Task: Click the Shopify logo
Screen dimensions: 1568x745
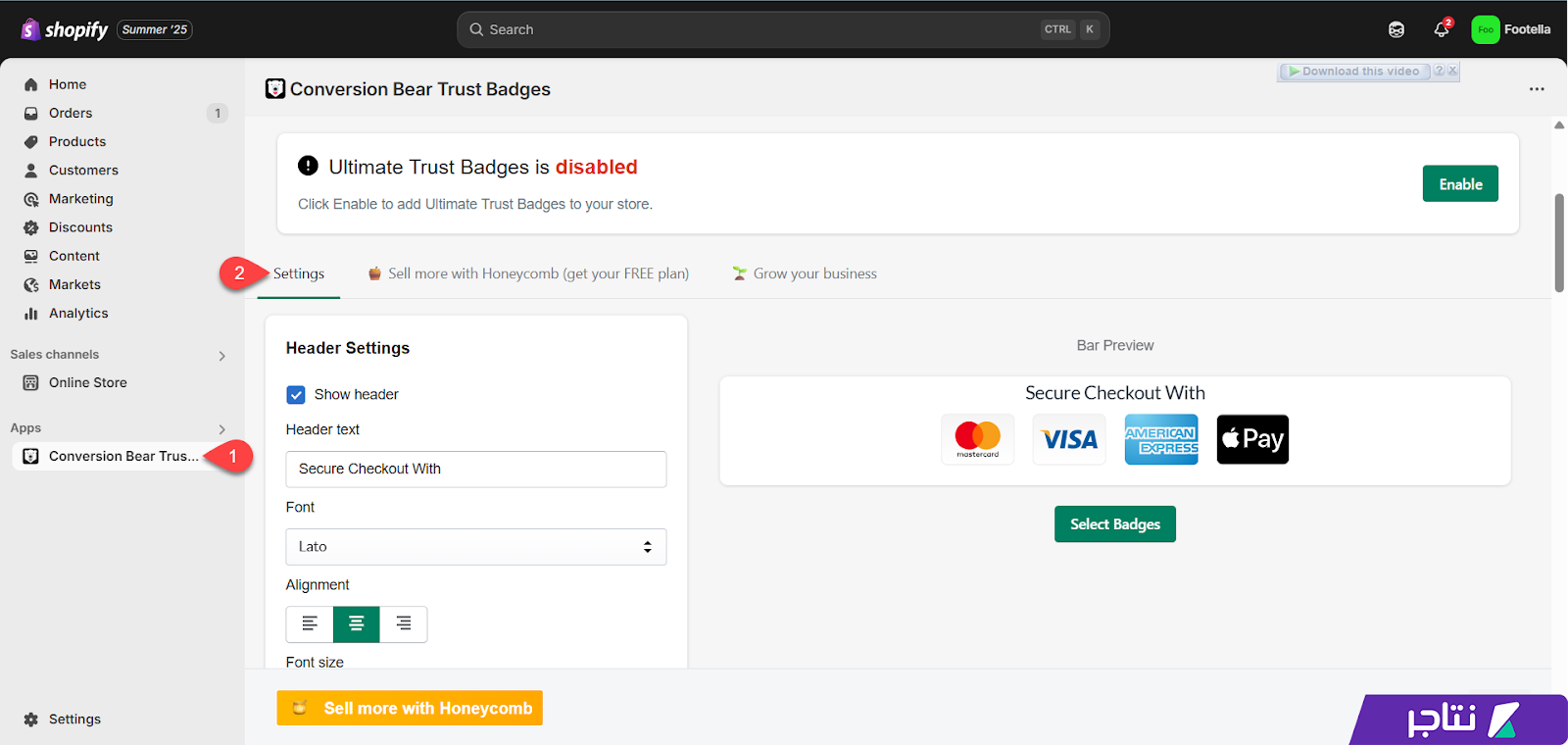Action: pos(65,29)
